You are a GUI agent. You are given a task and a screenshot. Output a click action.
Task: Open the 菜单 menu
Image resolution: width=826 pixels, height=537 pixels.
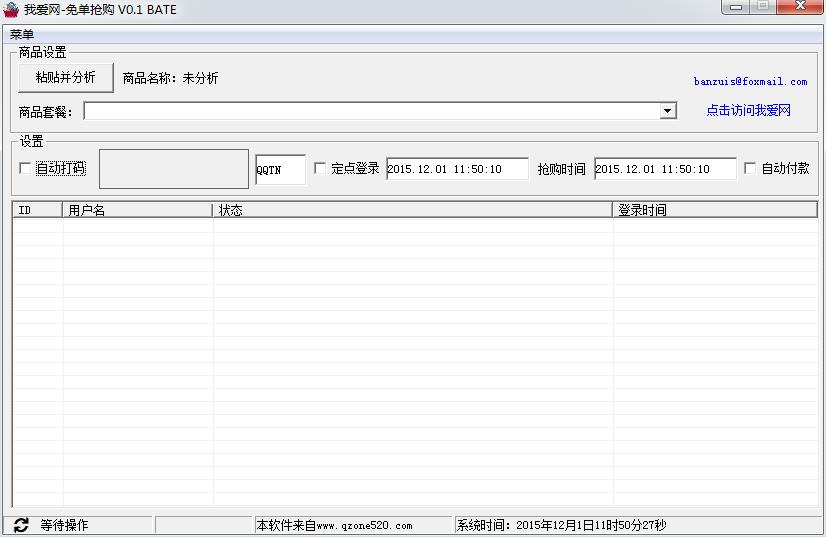[22, 34]
